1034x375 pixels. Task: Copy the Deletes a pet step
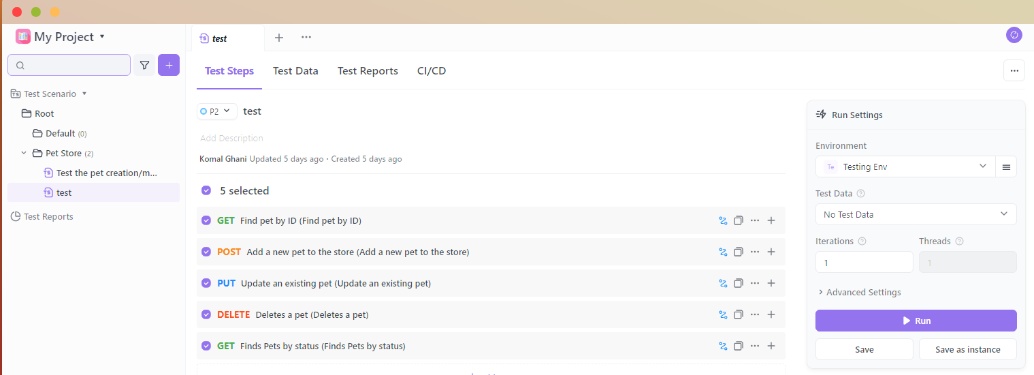(739, 315)
